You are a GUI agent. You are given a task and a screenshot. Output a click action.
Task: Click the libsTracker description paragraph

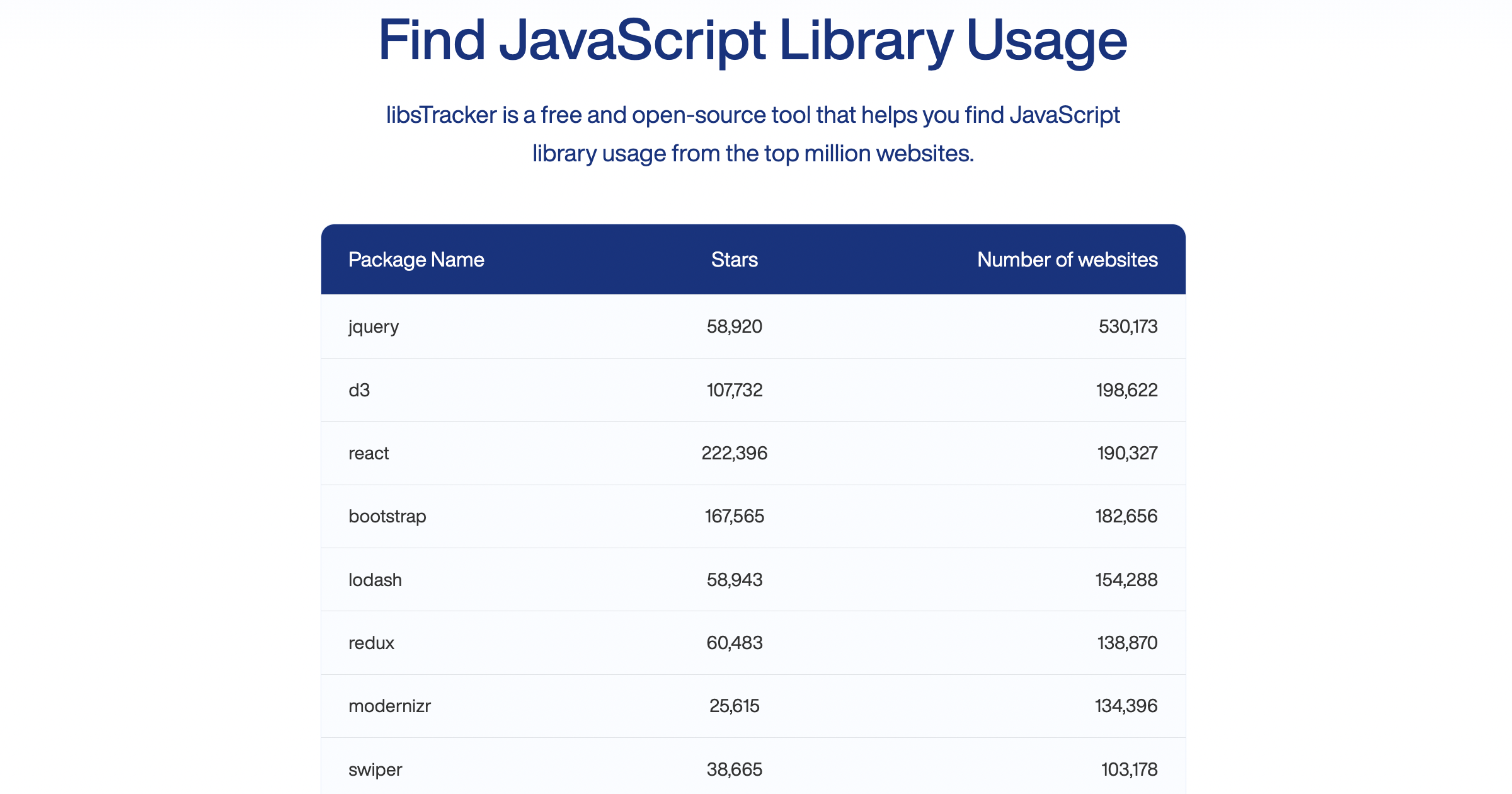tap(753, 134)
